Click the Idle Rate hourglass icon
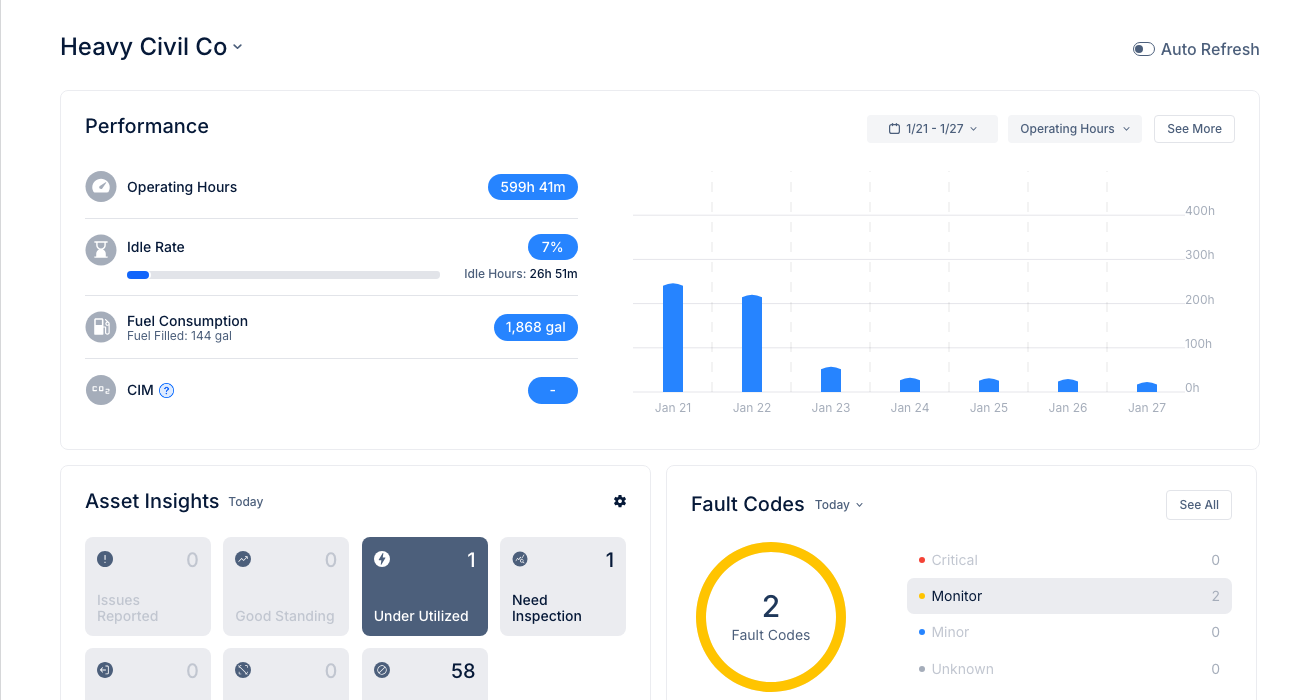This screenshot has width=1310, height=700. pyautogui.click(x=101, y=249)
